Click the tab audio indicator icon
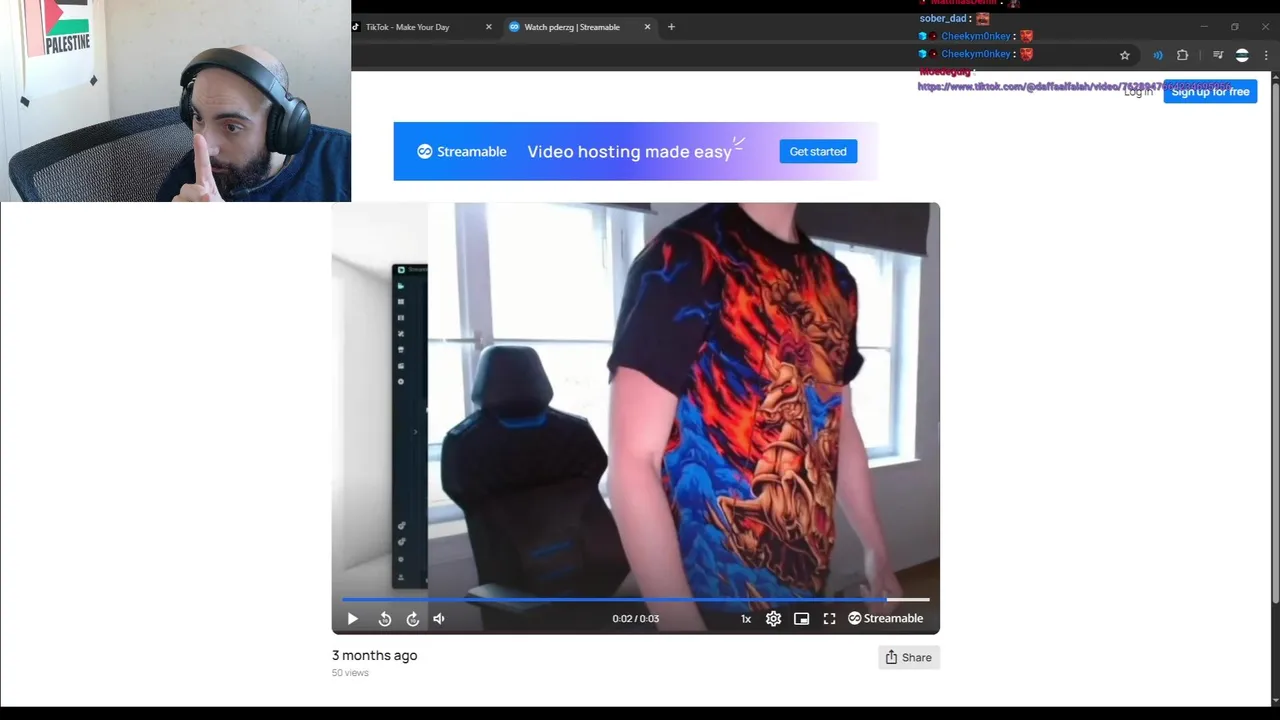This screenshot has height=720, width=1280. tap(1157, 55)
